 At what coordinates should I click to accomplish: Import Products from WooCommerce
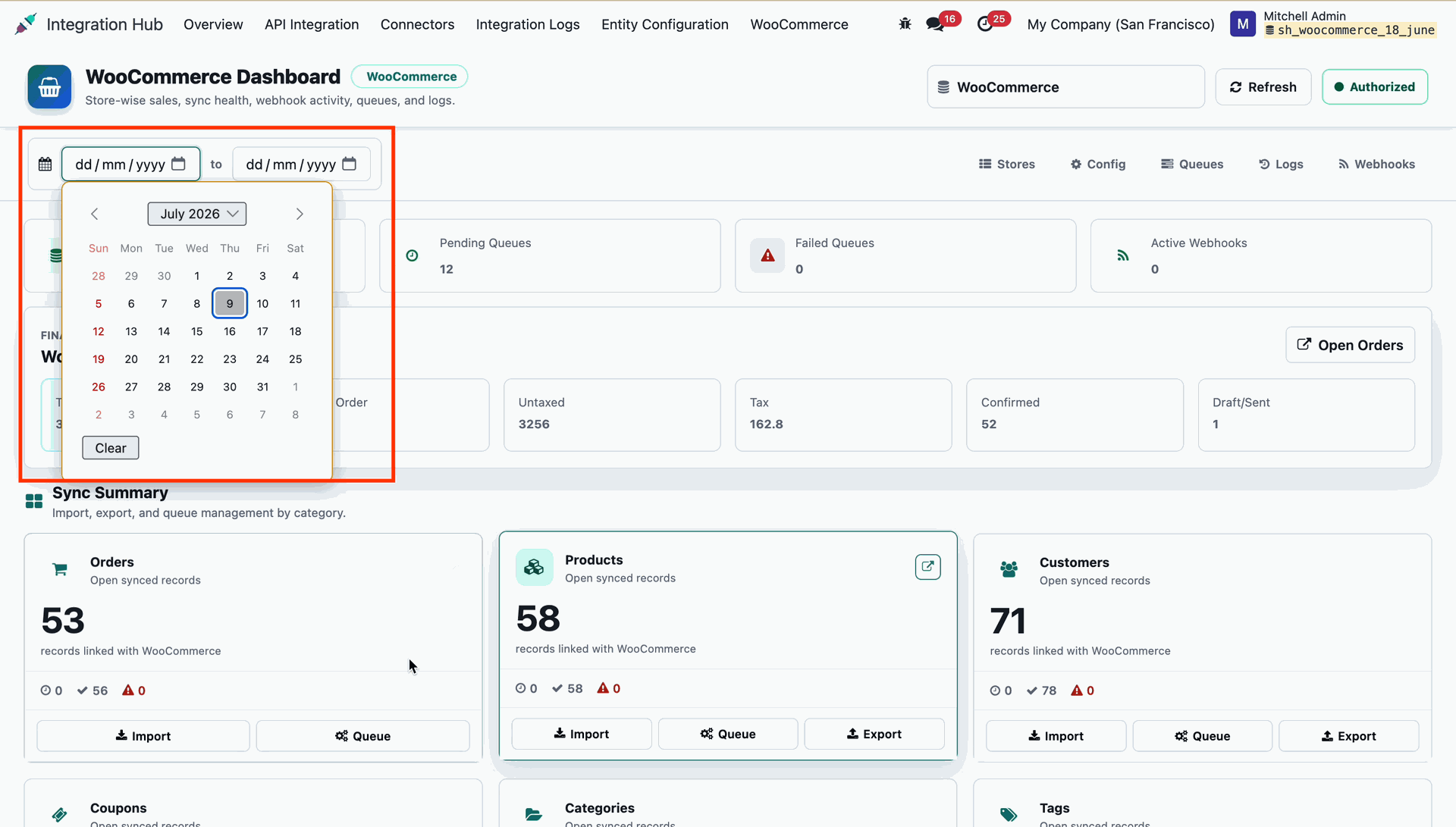pyautogui.click(x=582, y=734)
